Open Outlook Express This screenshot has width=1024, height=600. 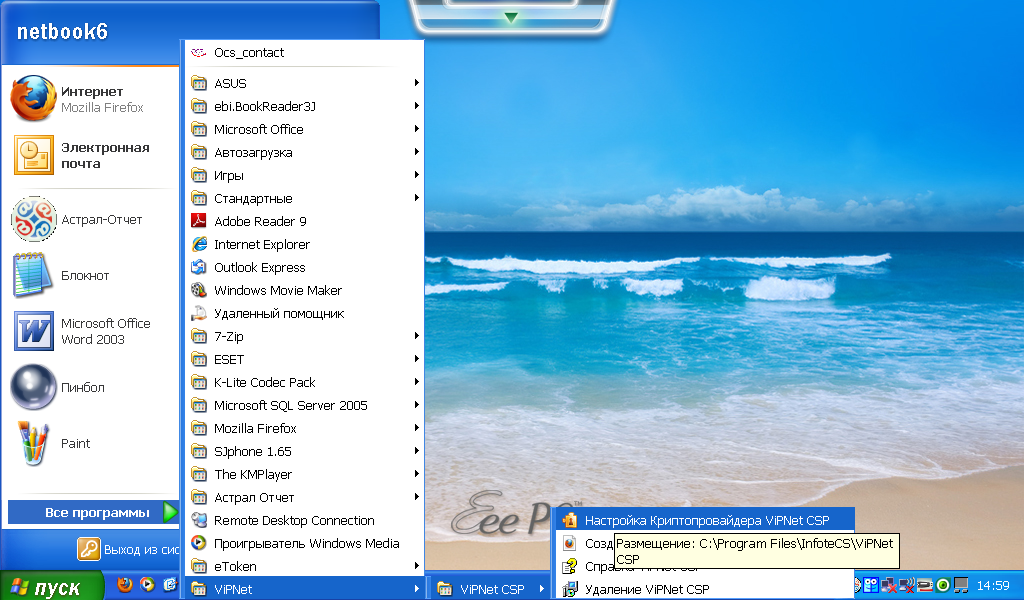click(x=304, y=267)
